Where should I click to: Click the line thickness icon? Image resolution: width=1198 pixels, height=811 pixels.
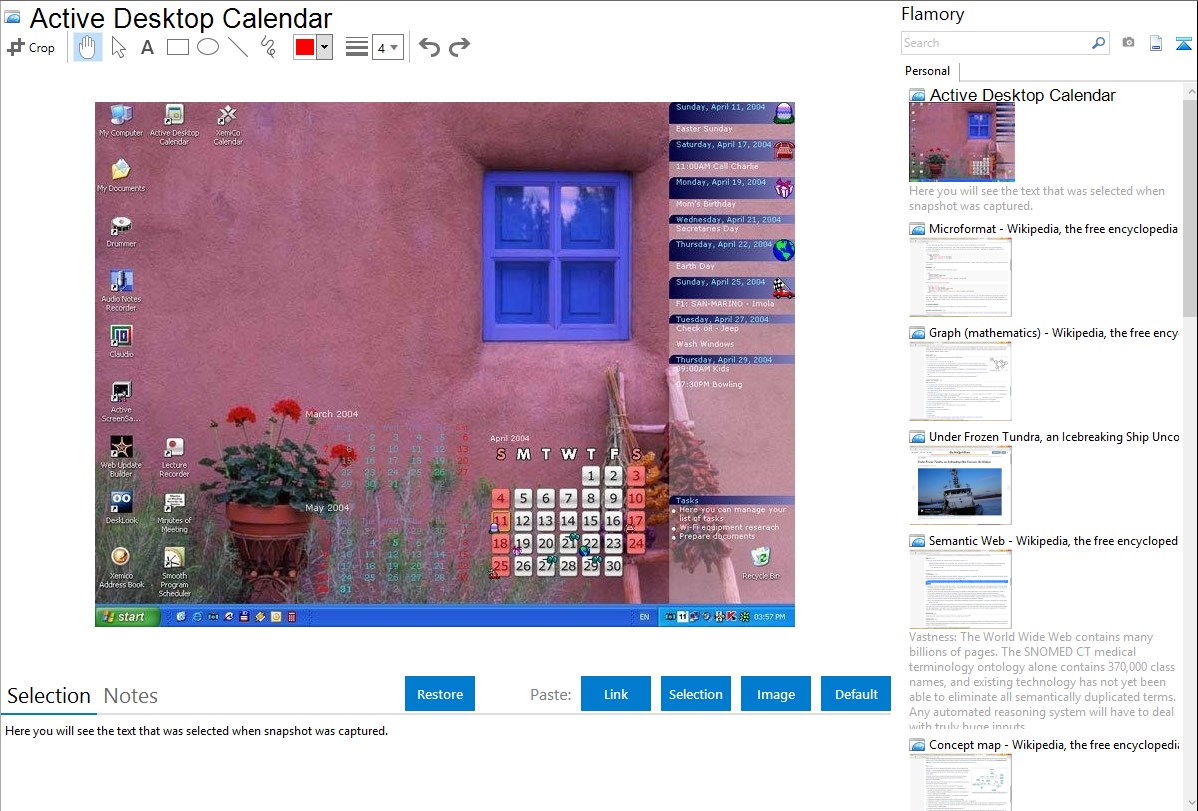tap(357, 47)
